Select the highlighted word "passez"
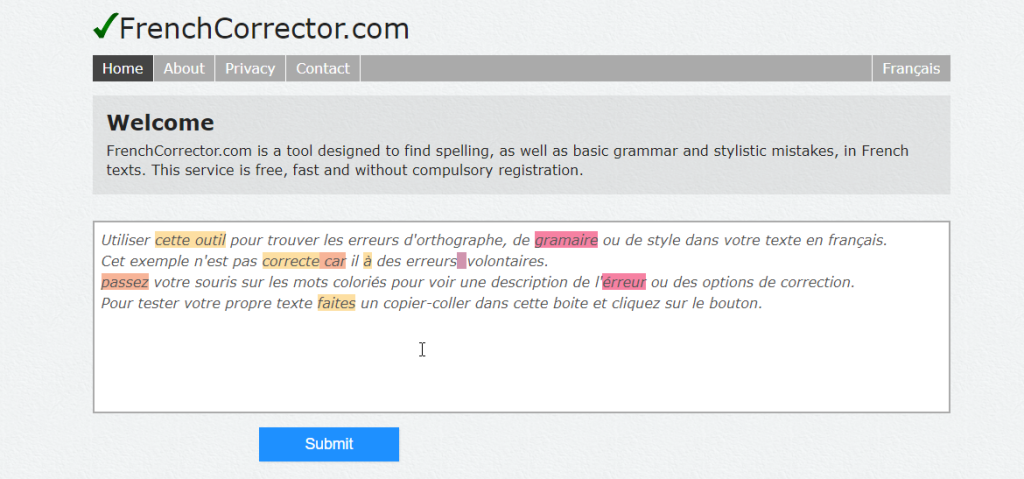The width and height of the screenshot is (1024, 479). pyautogui.click(x=125, y=282)
